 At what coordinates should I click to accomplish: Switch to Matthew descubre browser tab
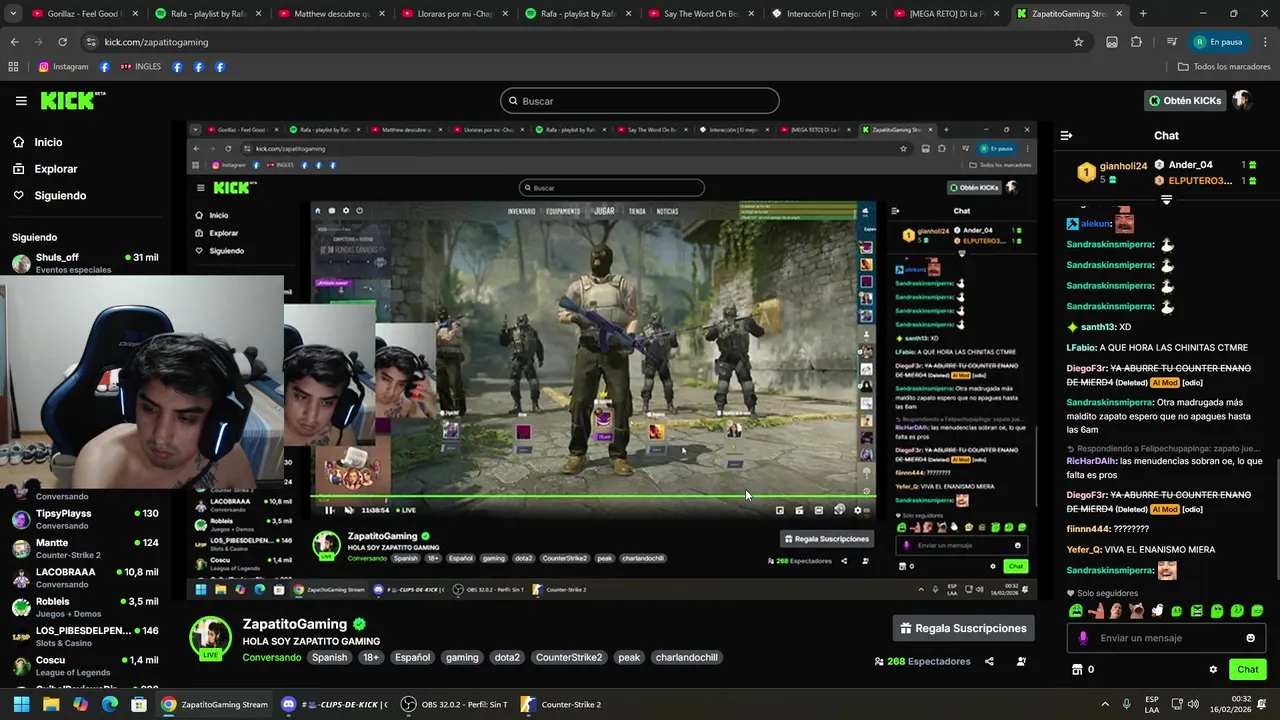330,14
